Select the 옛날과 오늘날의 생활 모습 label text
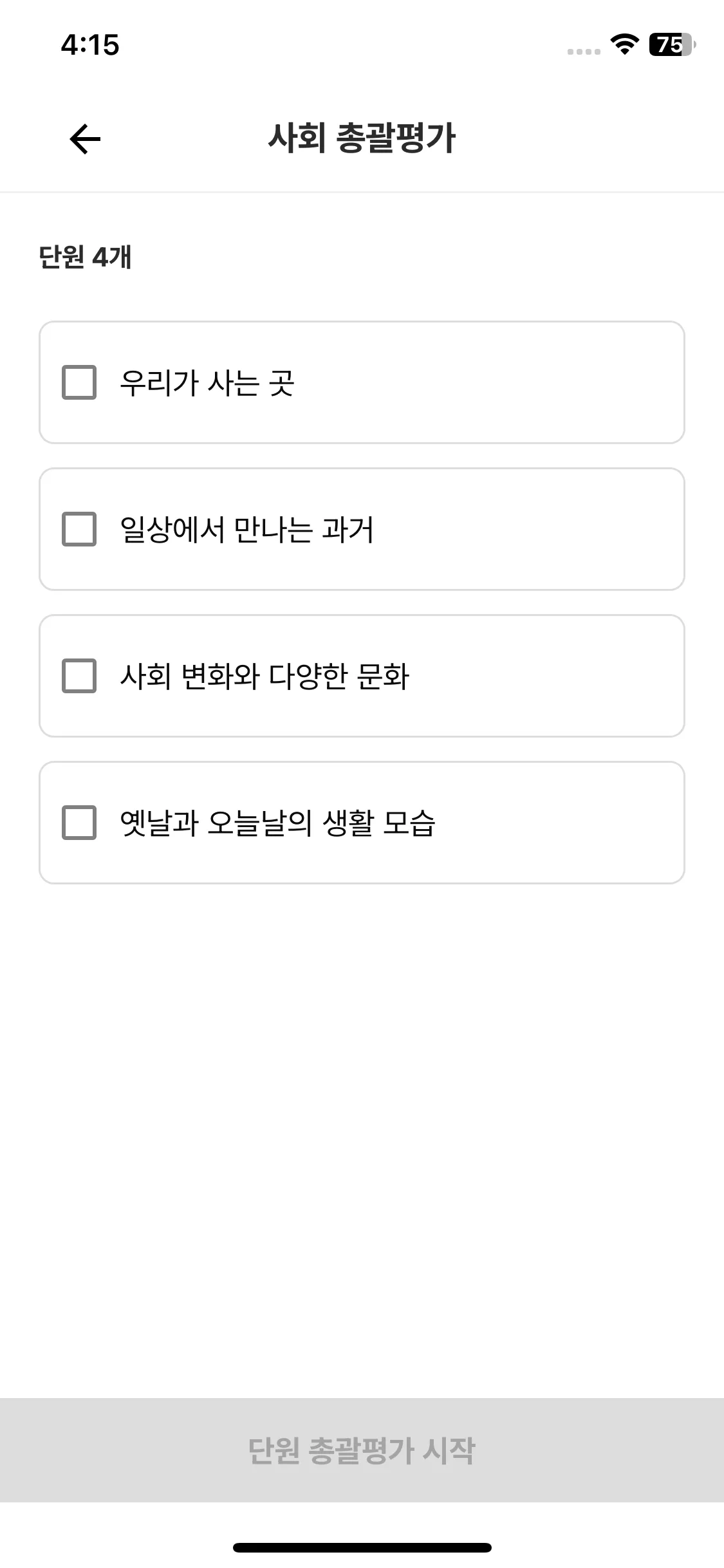724x1568 pixels. tap(277, 823)
